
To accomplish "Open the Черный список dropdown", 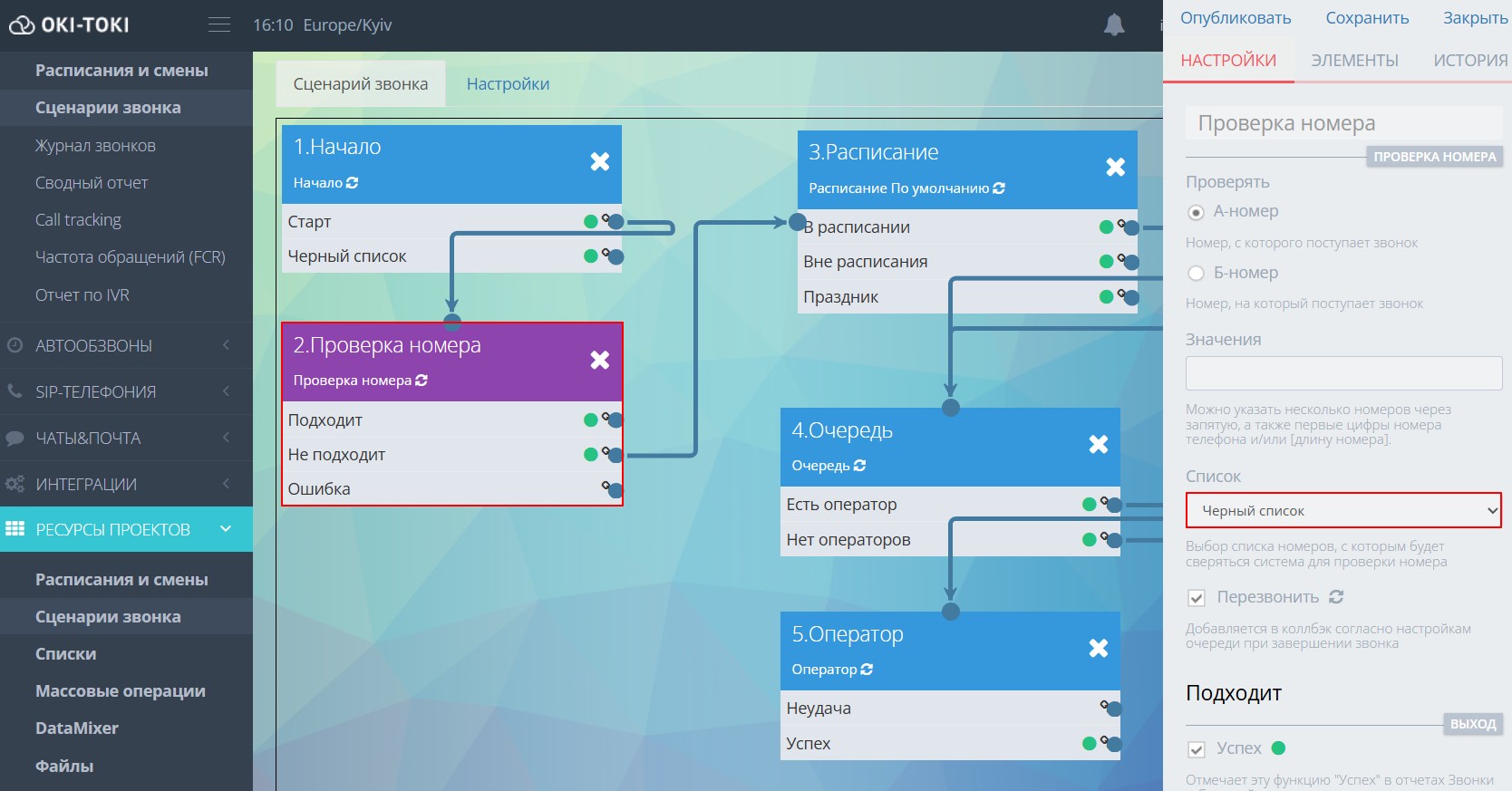I will [x=1342, y=511].
